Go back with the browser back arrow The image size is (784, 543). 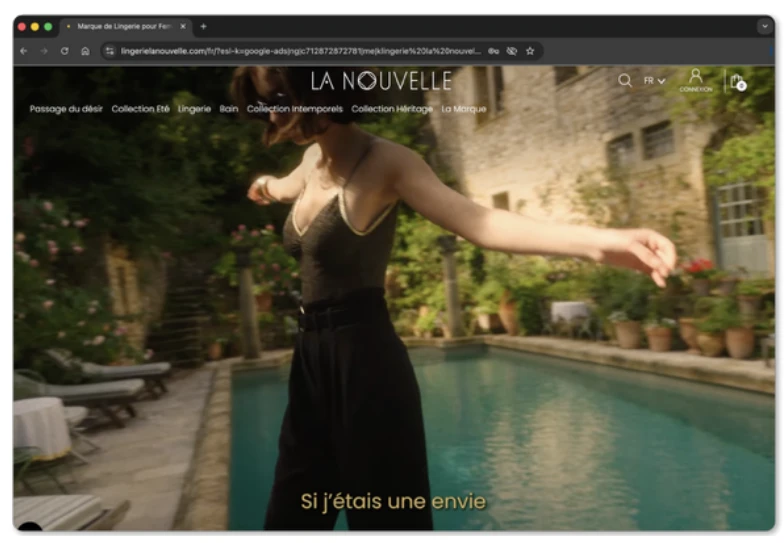pos(24,51)
